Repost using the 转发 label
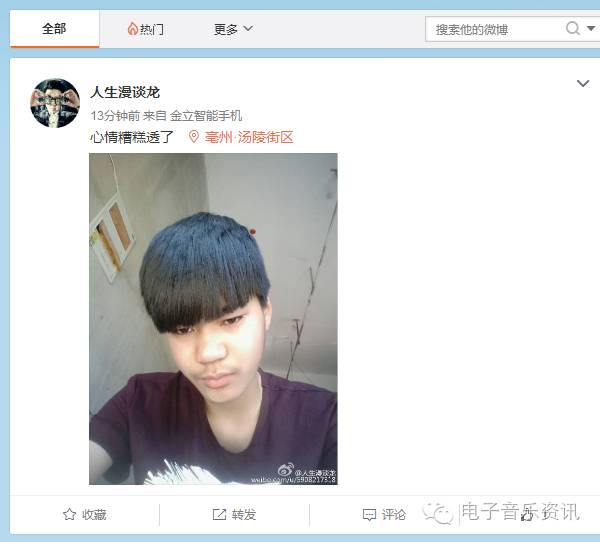 coord(243,514)
